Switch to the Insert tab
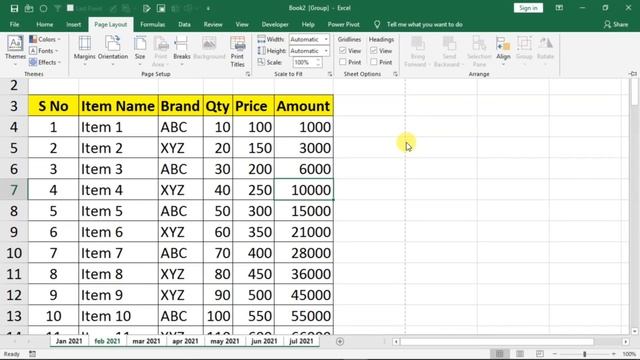This screenshot has width=640, height=360. click(73, 24)
